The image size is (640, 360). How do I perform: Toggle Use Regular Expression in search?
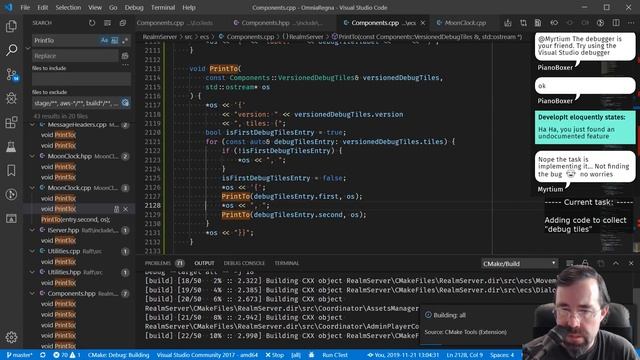point(125,40)
